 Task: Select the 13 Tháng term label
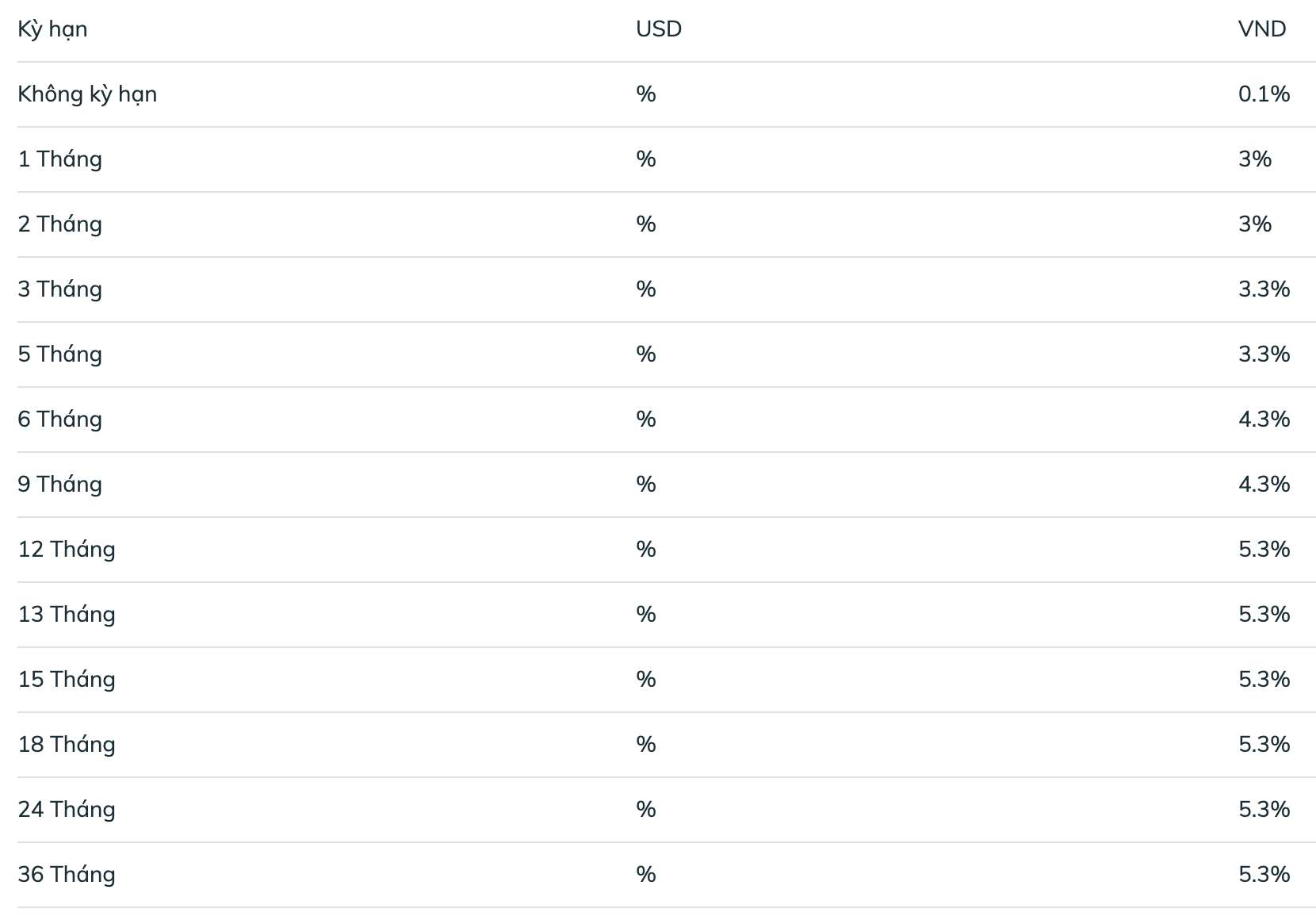point(67,615)
